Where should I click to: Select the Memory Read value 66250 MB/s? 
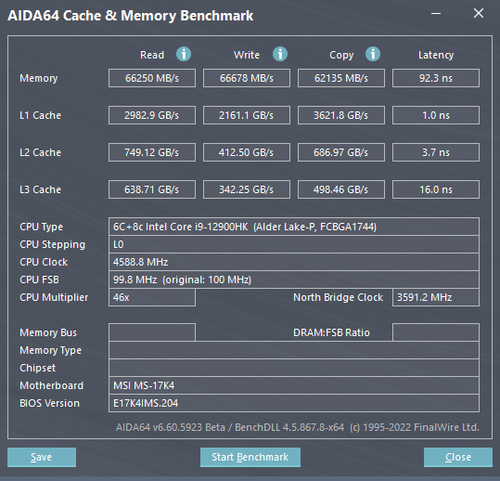click(152, 78)
